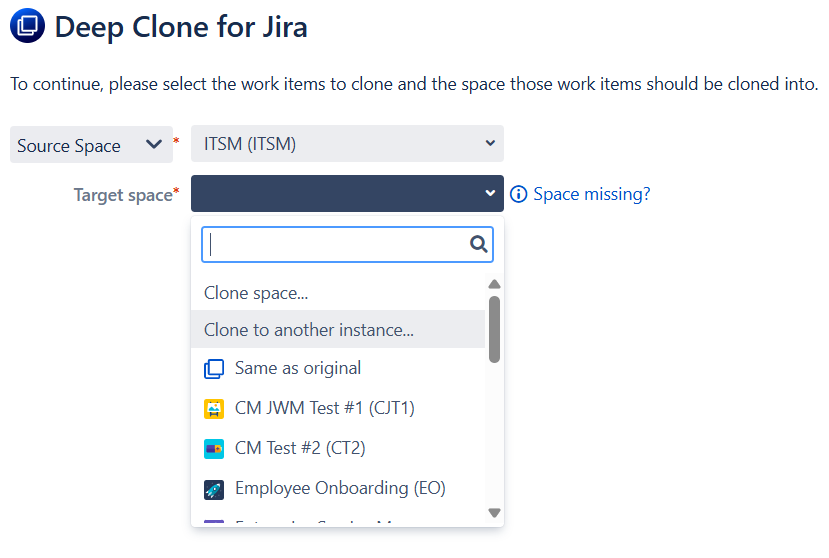Click the scrollbar thumb in space list

tap(494, 328)
